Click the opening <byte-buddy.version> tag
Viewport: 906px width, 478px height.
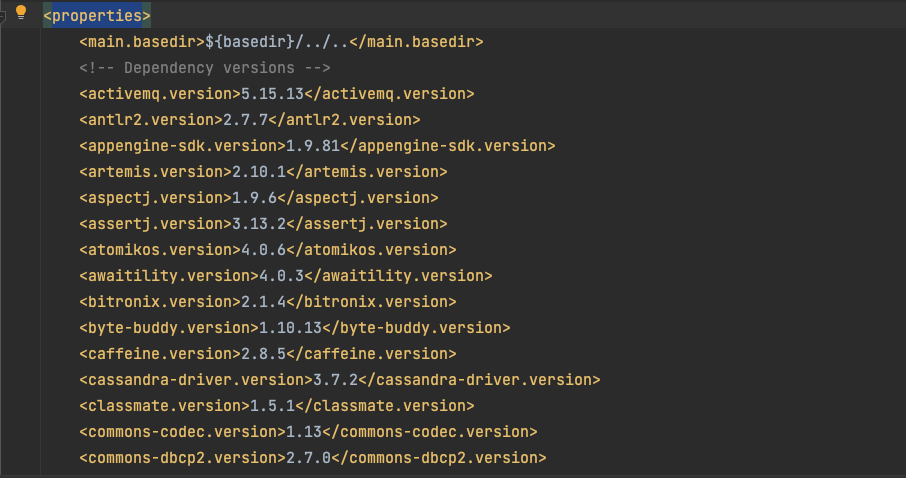click(x=169, y=328)
